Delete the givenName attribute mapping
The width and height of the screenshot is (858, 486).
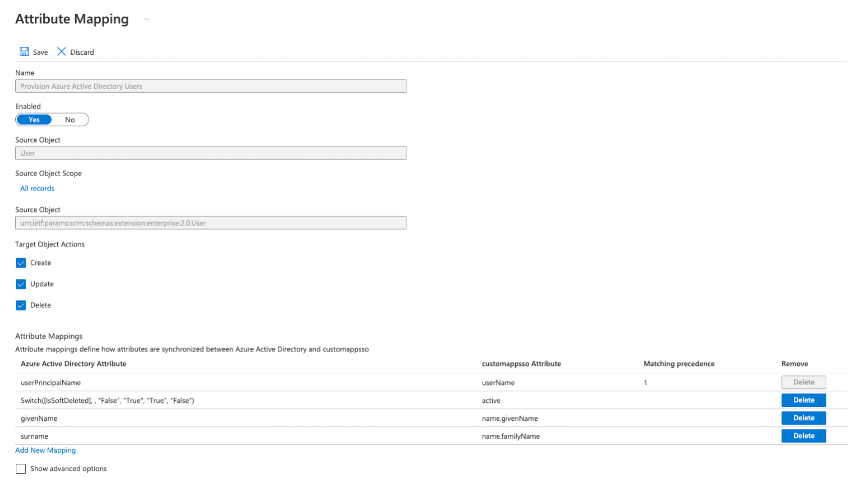(x=803, y=418)
